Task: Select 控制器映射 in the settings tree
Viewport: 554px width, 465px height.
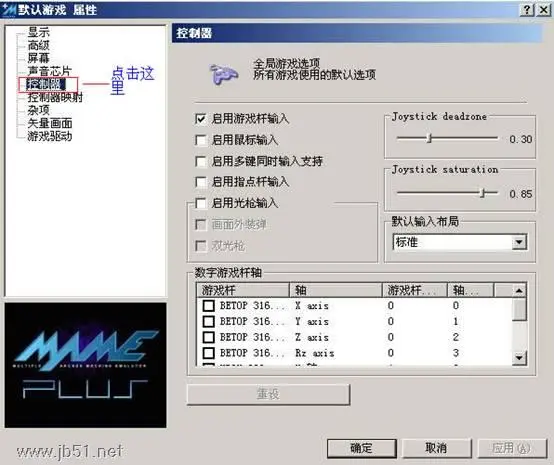Action: [55, 97]
